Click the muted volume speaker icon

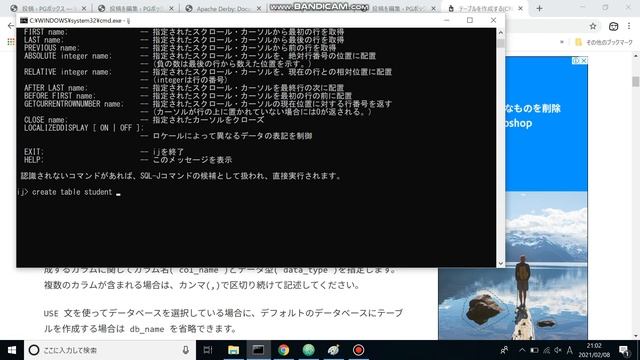tap(558, 350)
